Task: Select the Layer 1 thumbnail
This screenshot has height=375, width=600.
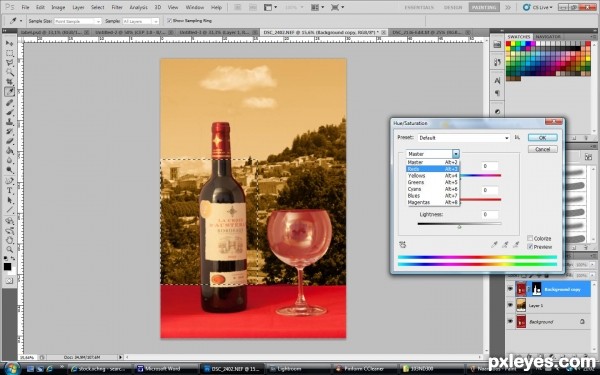Action: click(521, 305)
